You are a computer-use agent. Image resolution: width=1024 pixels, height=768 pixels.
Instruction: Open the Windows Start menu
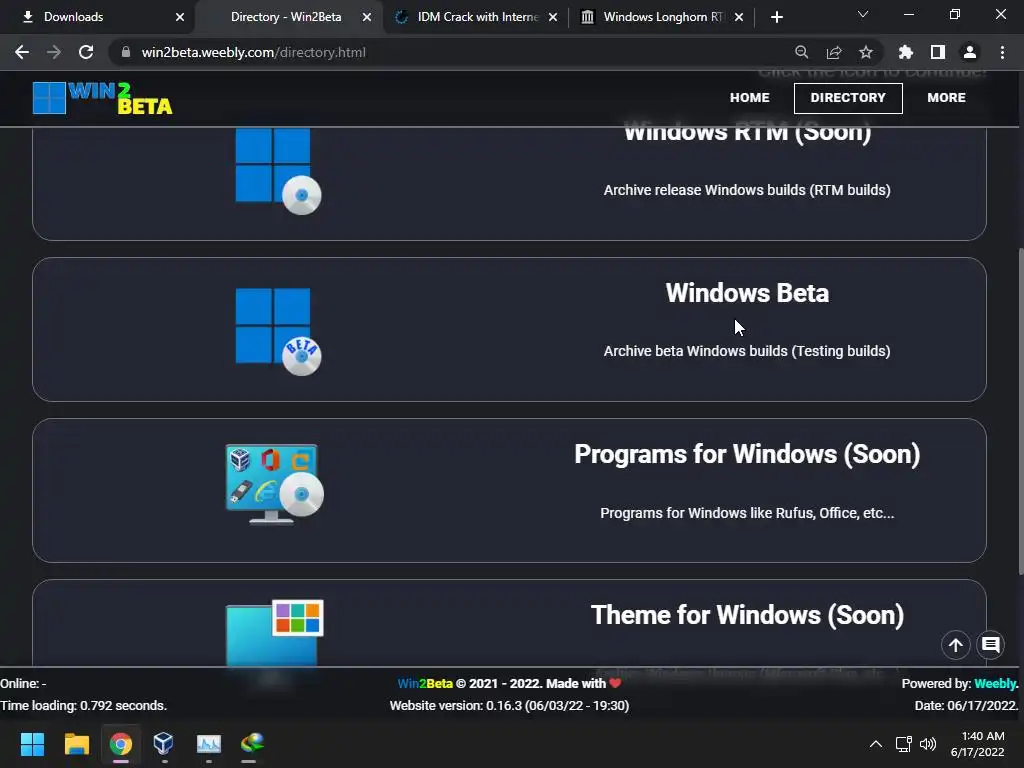pos(32,744)
